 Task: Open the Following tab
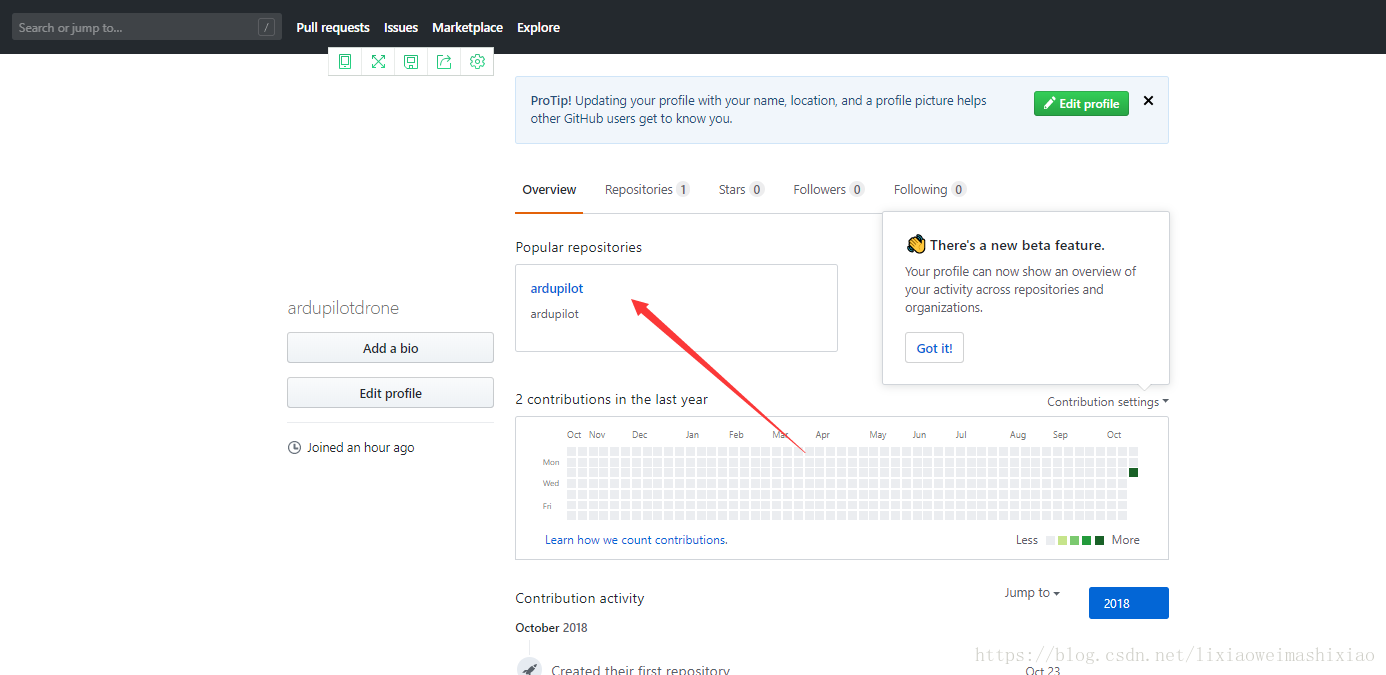[930, 190]
